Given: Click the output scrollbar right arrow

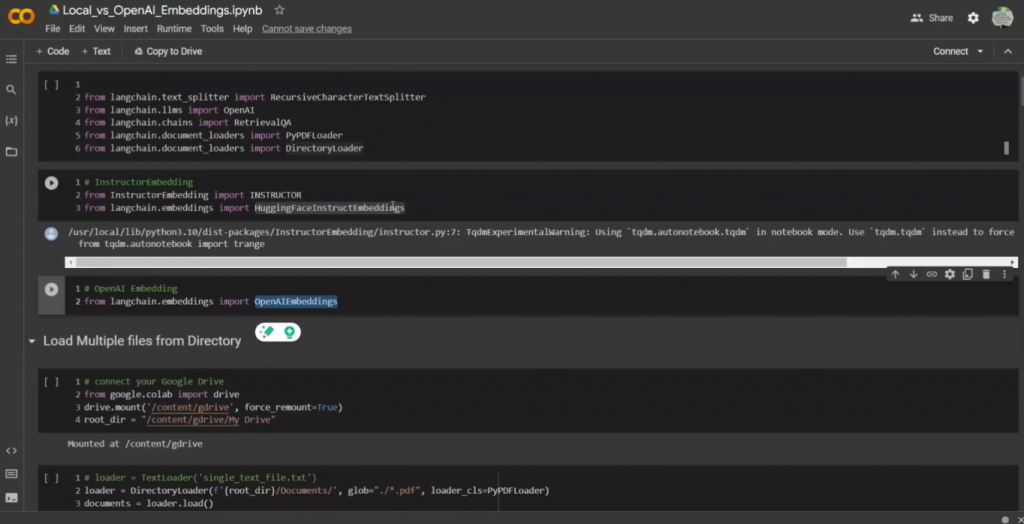Looking at the screenshot, I should click(x=1013, y=262).
